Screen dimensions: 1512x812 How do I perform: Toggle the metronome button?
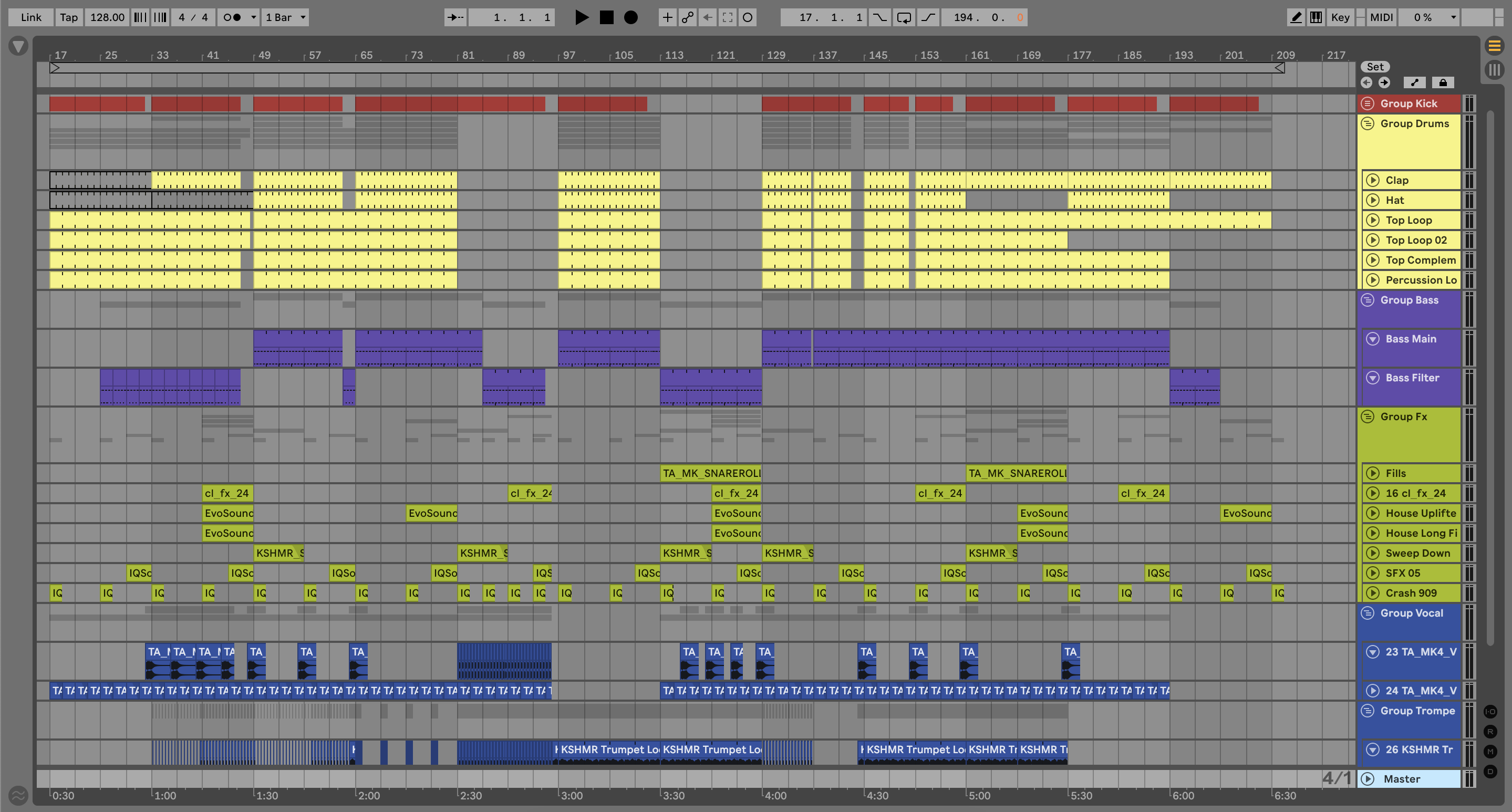[232, 17]
